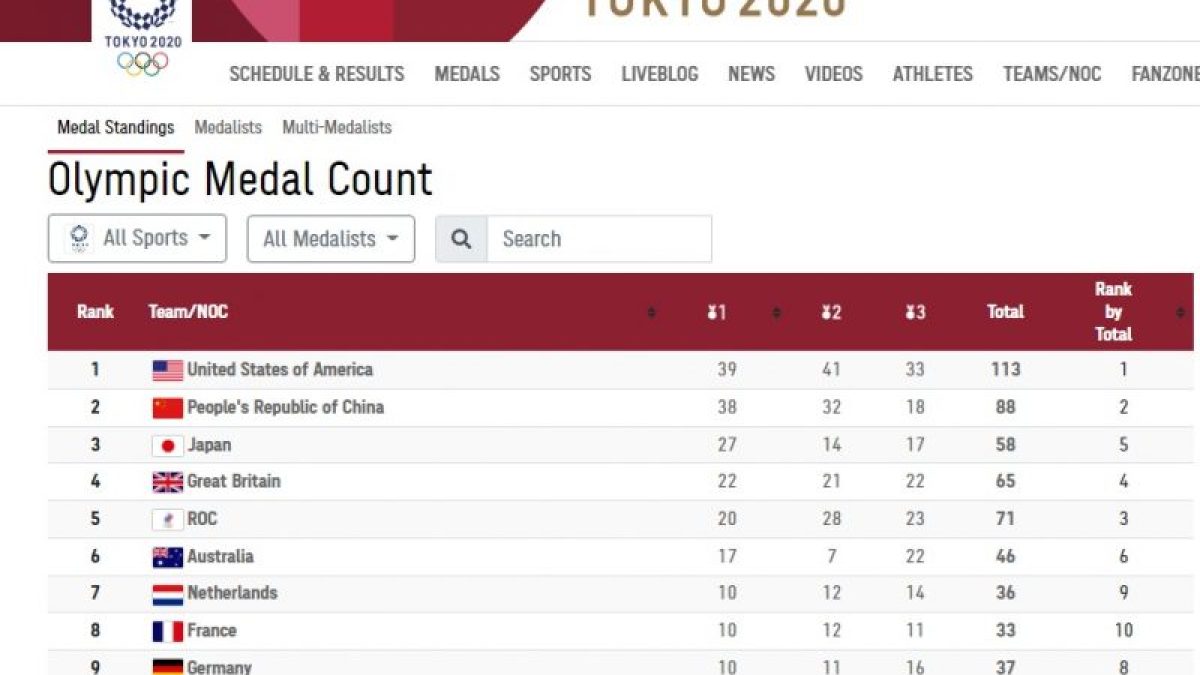Open the Fanzone menu item
The image size is (1200, 675).
1165,74
